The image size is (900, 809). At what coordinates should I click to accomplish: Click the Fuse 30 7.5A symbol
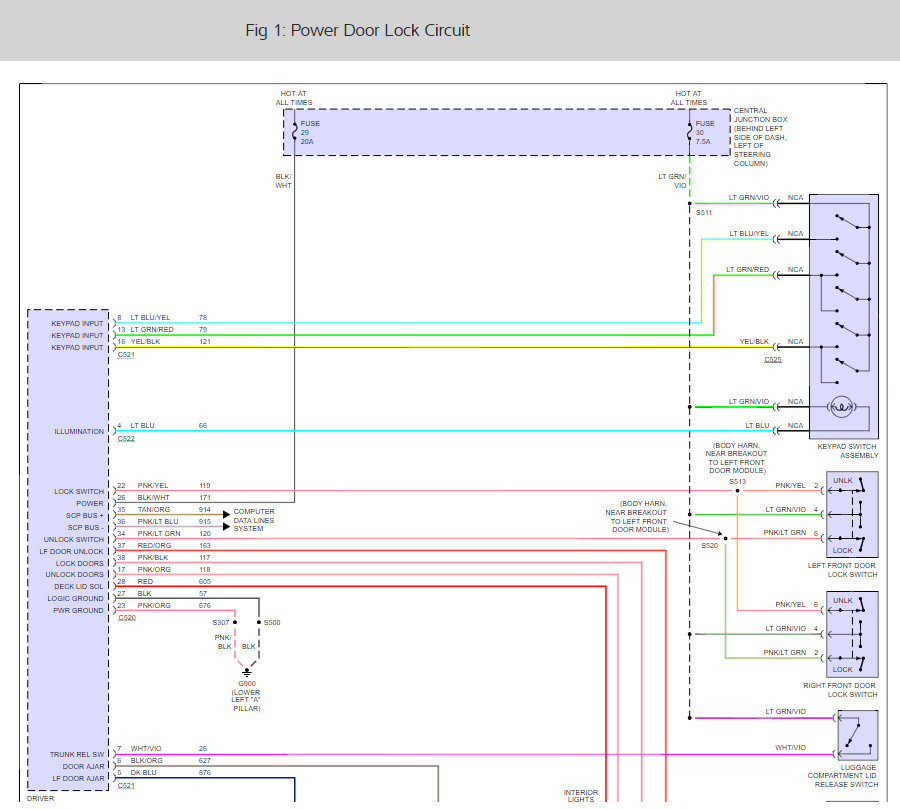[690, 132]
